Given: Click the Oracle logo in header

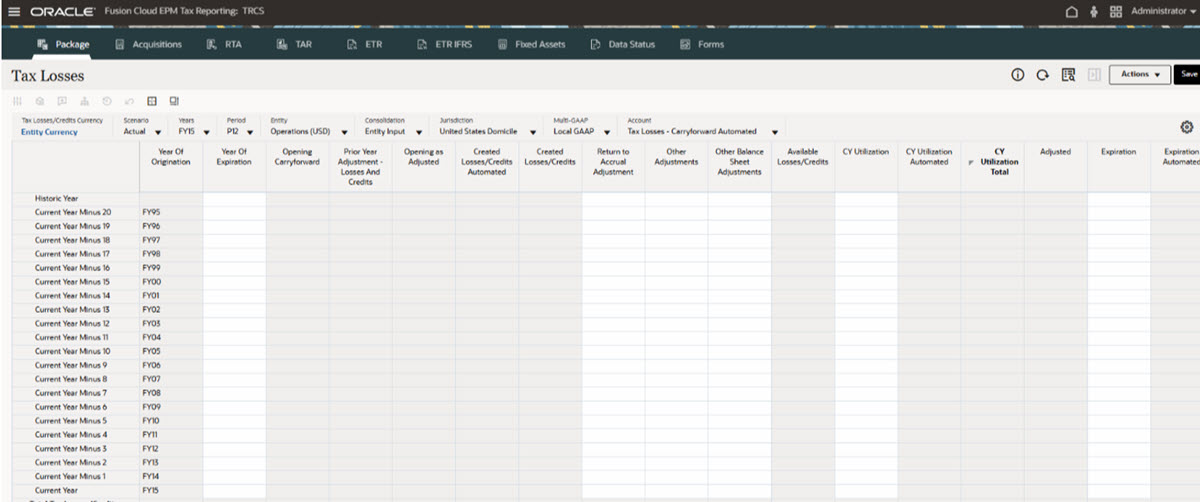Looking at the screenshot, I should pos(62,11).
